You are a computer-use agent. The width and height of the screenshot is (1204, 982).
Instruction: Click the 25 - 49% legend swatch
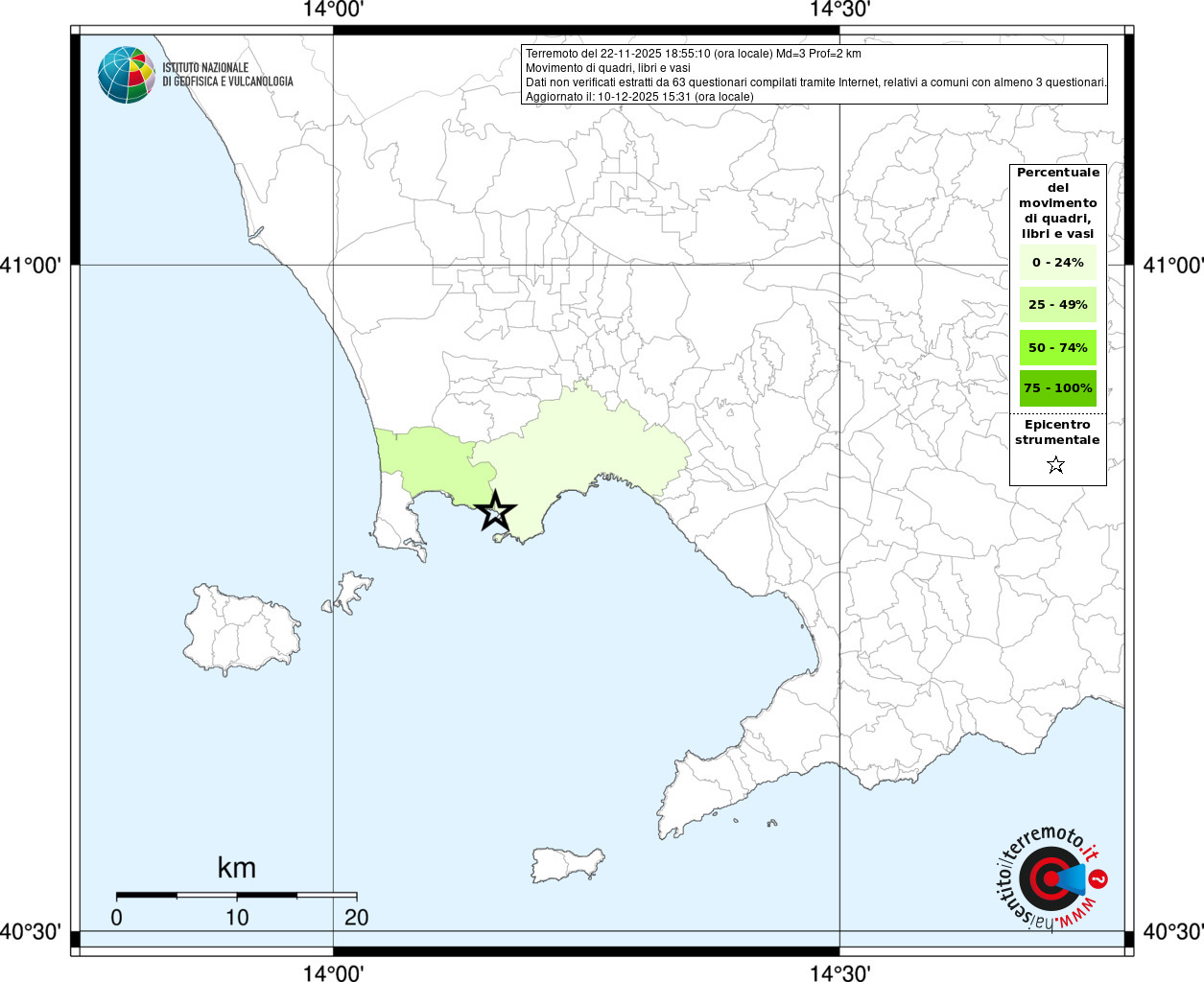pyautogui.click(x=1057, y=305)
